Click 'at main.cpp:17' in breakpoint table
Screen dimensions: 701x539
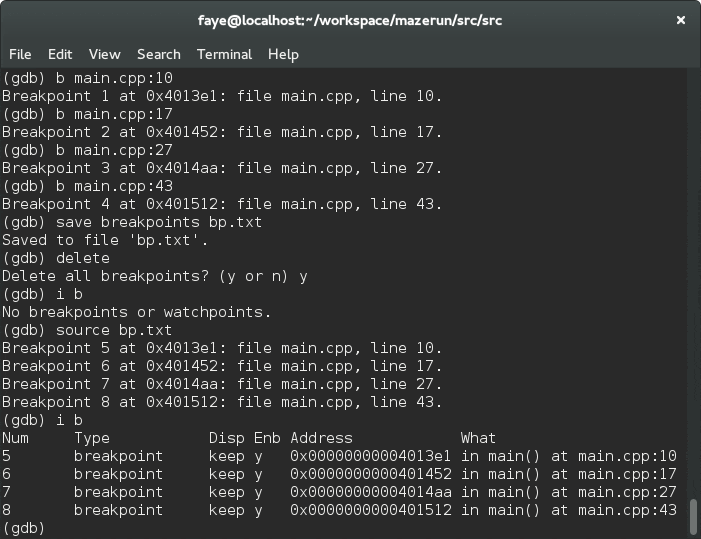tap(614, 474)
